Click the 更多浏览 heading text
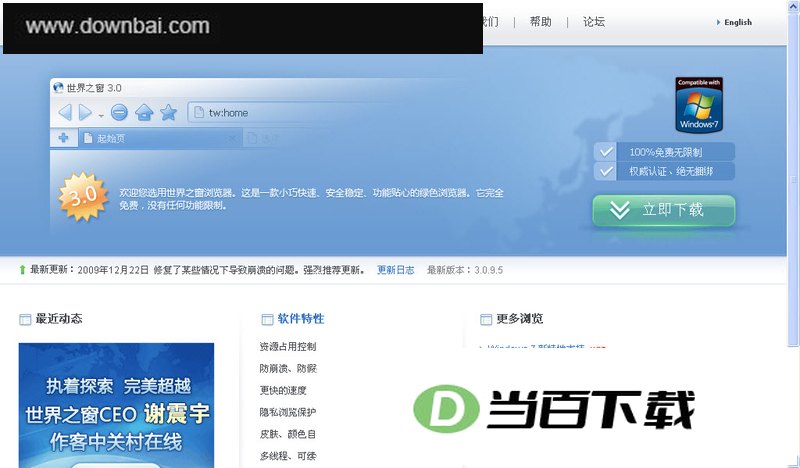This screenshot has height=468, width=800. pos(519,319)
